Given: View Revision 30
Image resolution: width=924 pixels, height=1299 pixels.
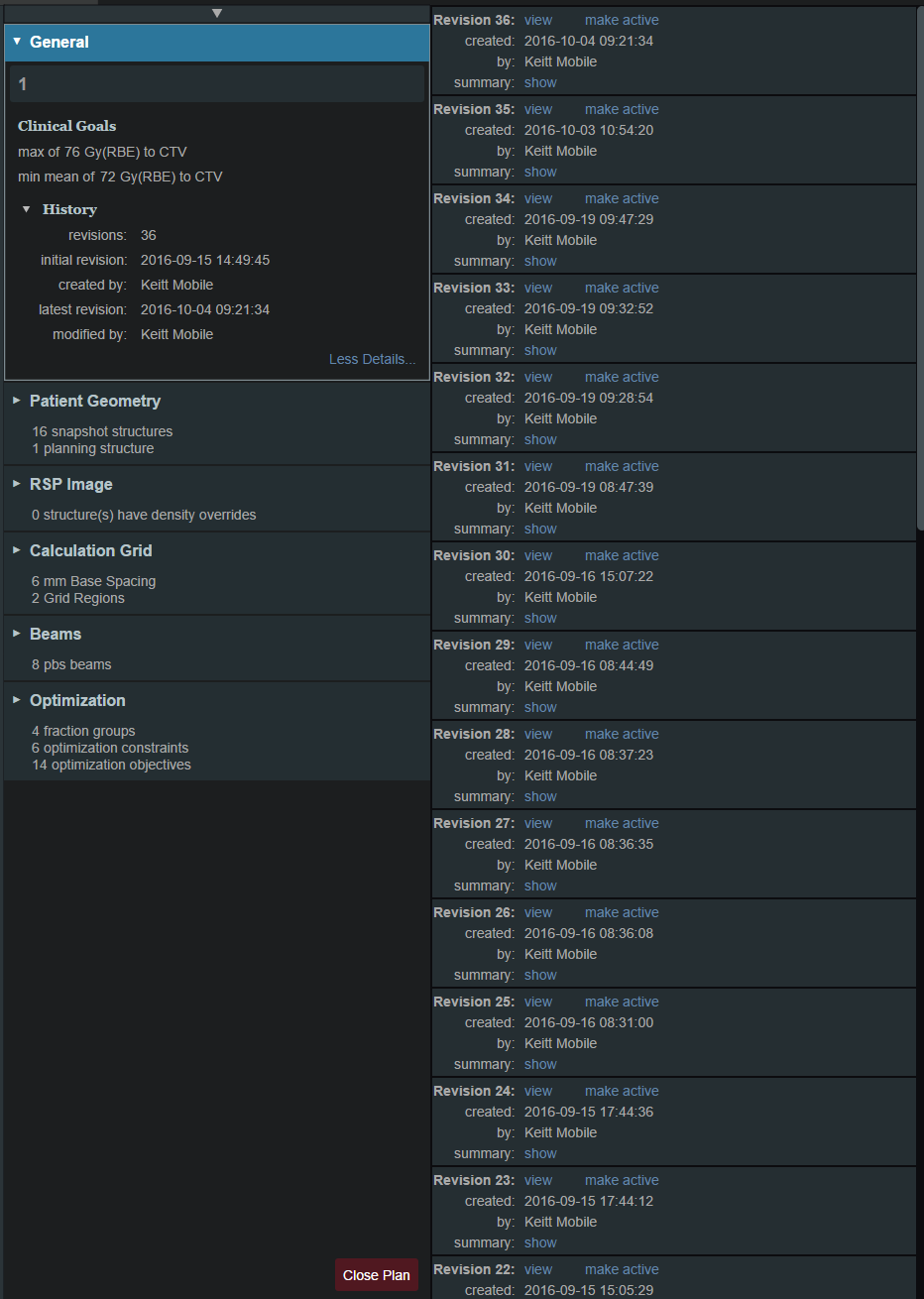Looking at the screenshot, I should [x=538, y=555].
